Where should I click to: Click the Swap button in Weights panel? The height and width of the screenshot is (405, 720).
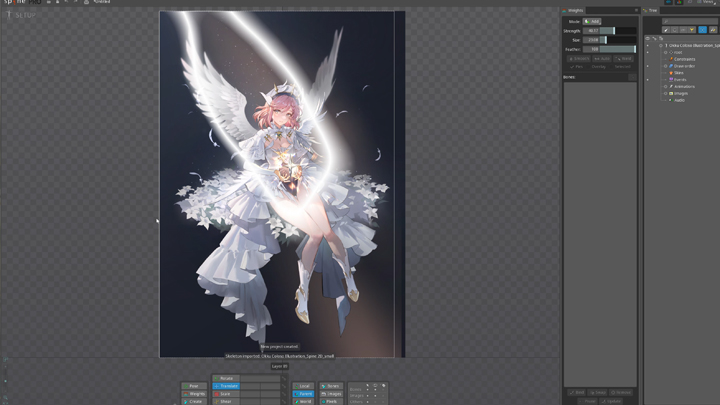(x=598, y=393)
